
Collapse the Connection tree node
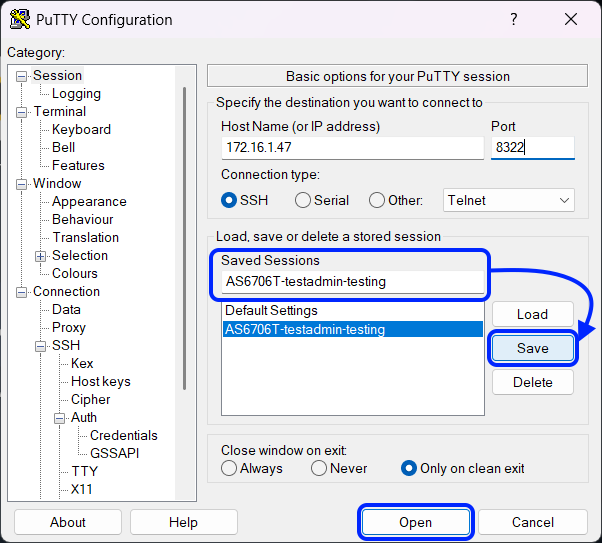click(x=22, y=292)
